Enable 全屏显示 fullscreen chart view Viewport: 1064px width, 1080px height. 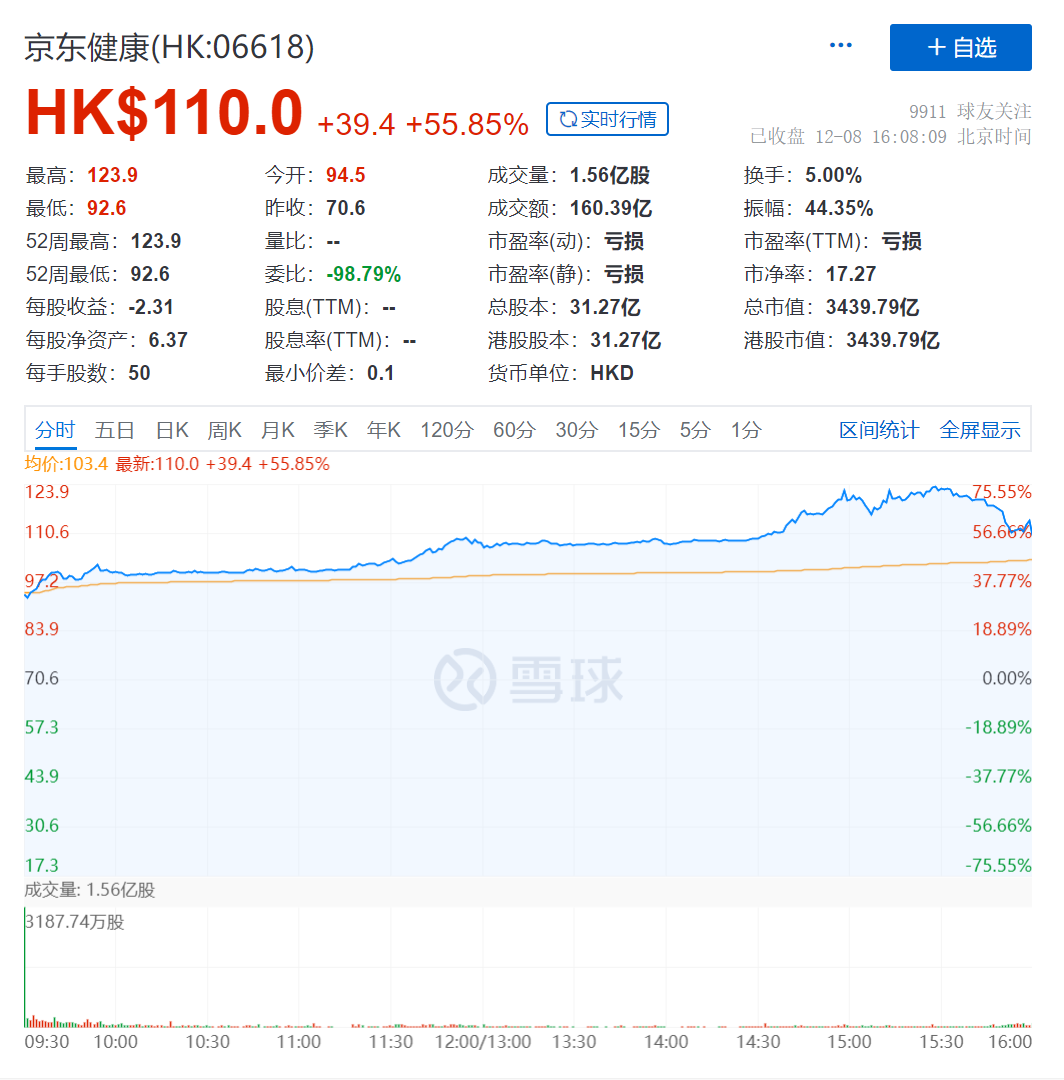[x=980, y=429]
